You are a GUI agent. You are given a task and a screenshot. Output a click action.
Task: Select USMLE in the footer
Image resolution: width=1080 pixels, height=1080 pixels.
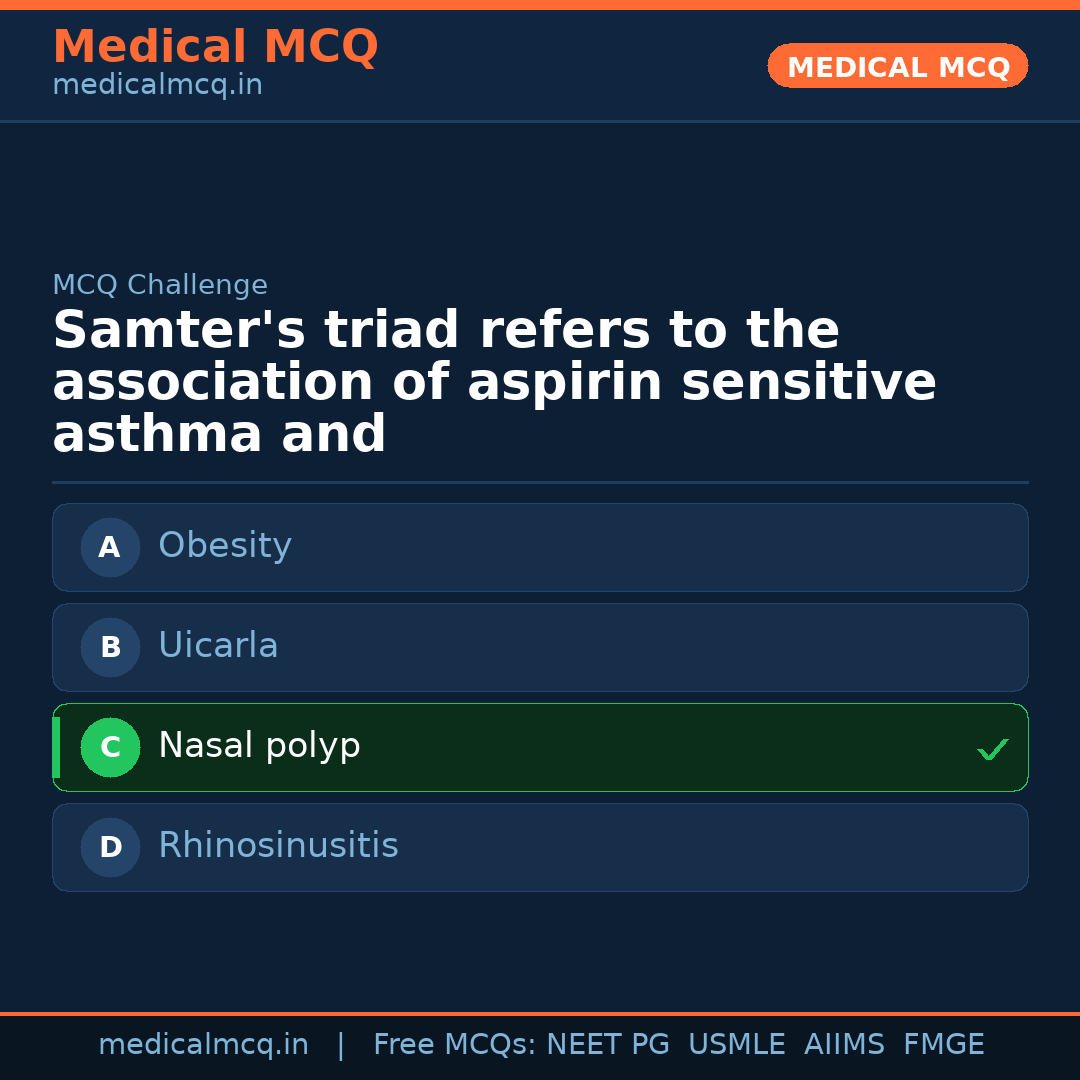pos(736,1045)
